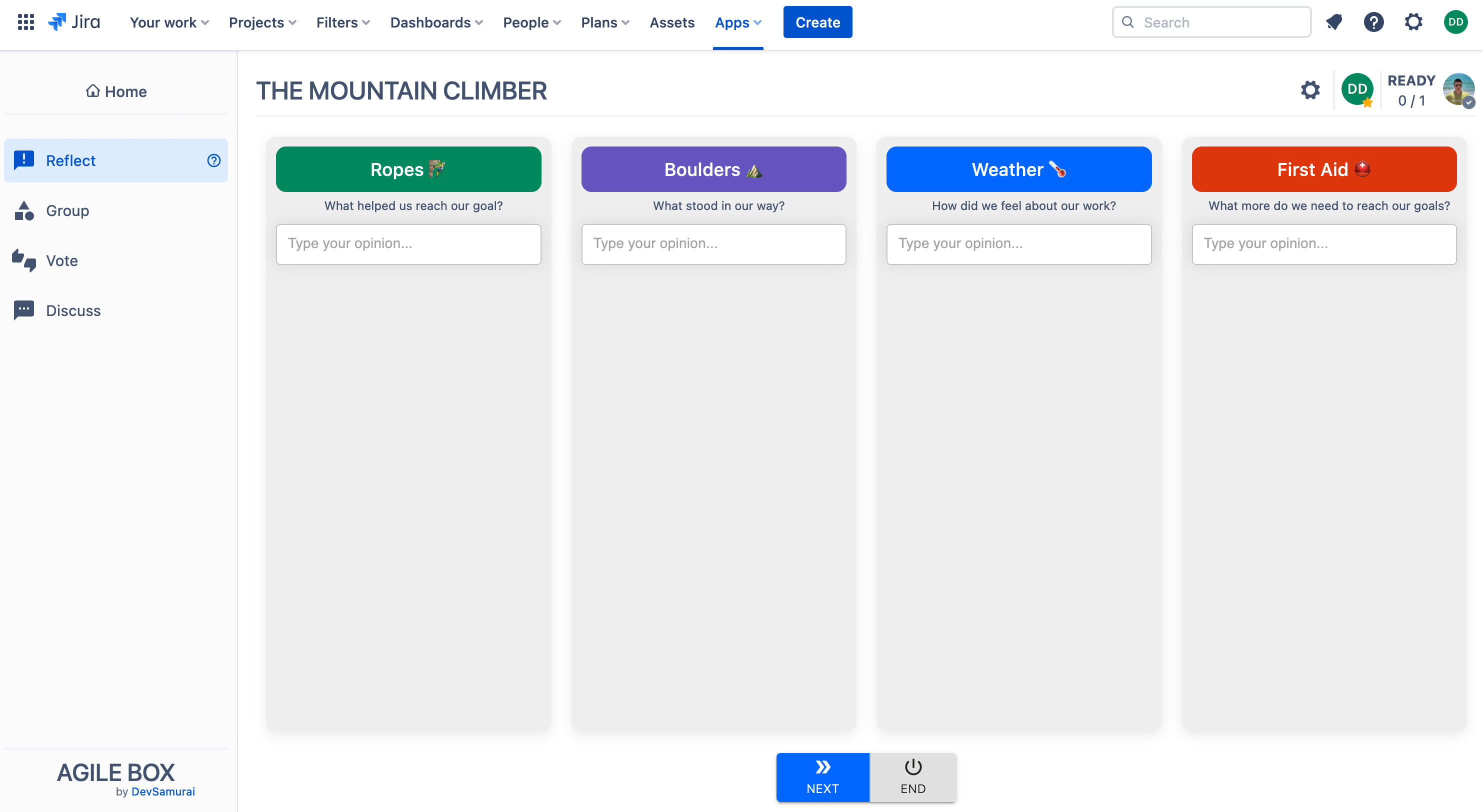
Task: Expand the Your work dropdown
Action: 168,22
